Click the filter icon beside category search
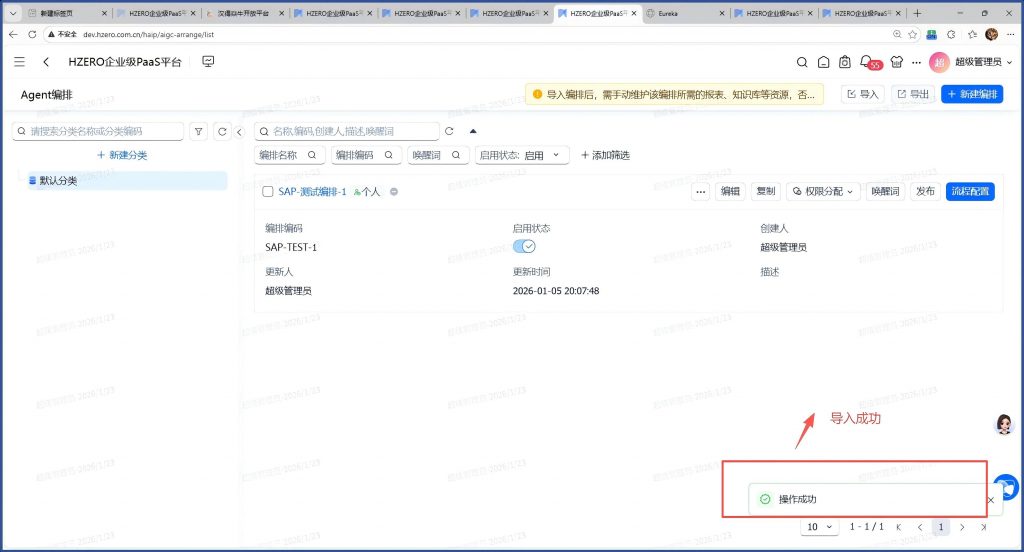Screen dimensions: 1024x552 click(199, 131)
